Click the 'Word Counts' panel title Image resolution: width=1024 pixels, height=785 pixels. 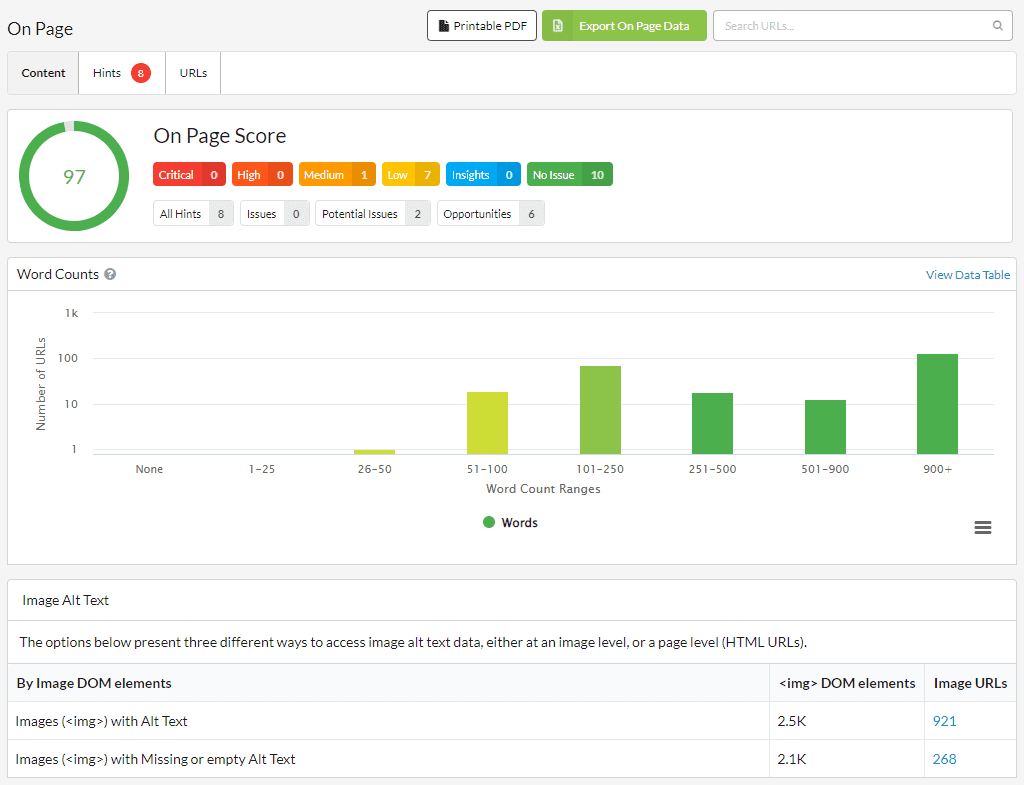[x=57, y=274]
